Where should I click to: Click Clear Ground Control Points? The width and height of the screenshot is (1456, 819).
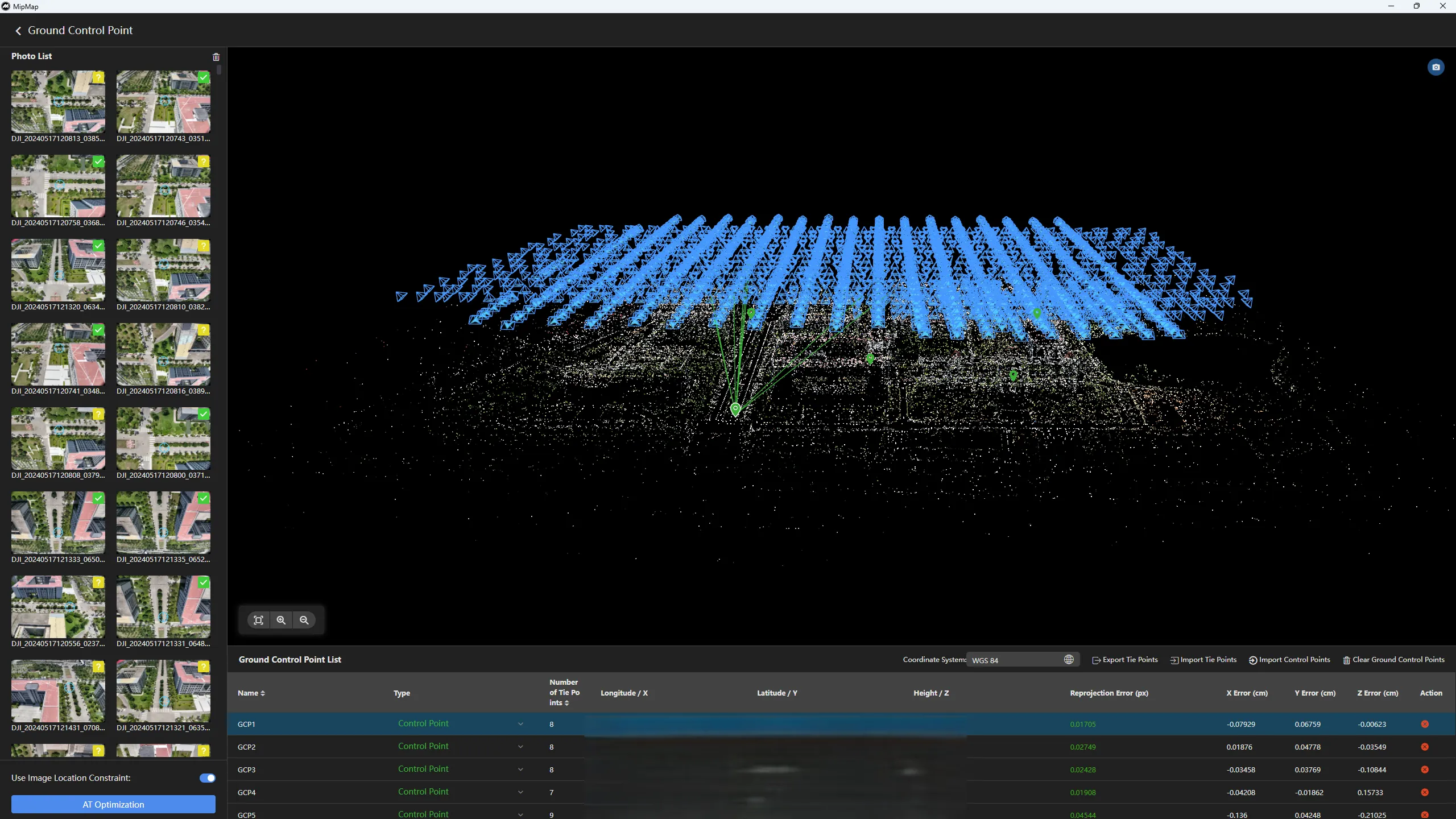pyautogui.click(x=1393, y=660)
